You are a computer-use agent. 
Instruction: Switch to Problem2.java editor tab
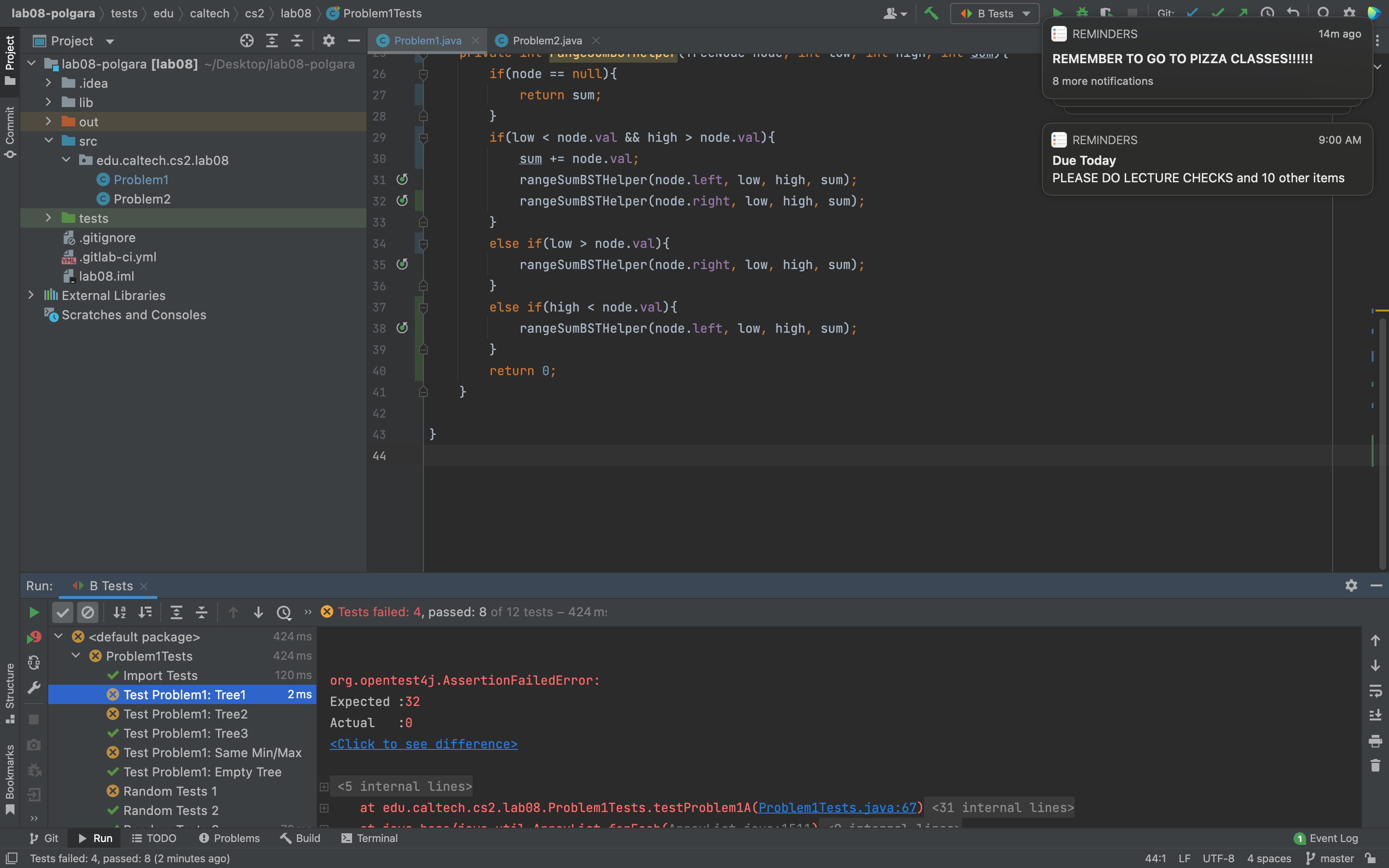point(546,41)
